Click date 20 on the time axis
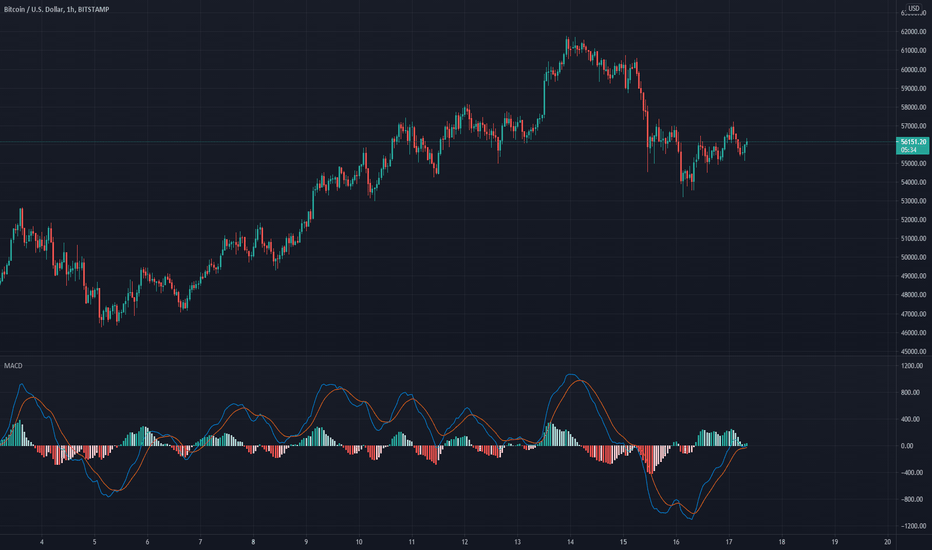Viewport: 932px width, 550px height. (x=887, y=542)
